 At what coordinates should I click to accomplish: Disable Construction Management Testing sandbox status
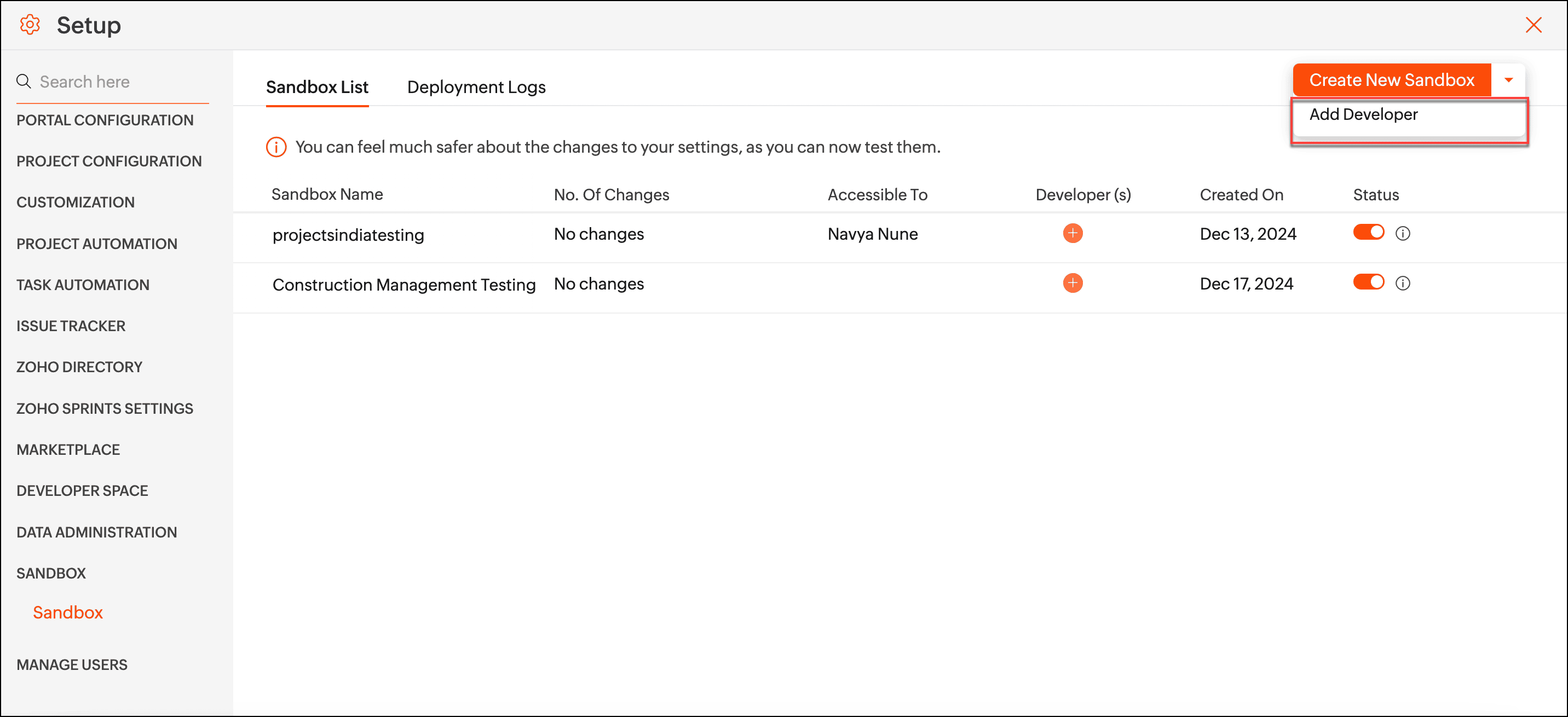click(x=1368, y=282)
